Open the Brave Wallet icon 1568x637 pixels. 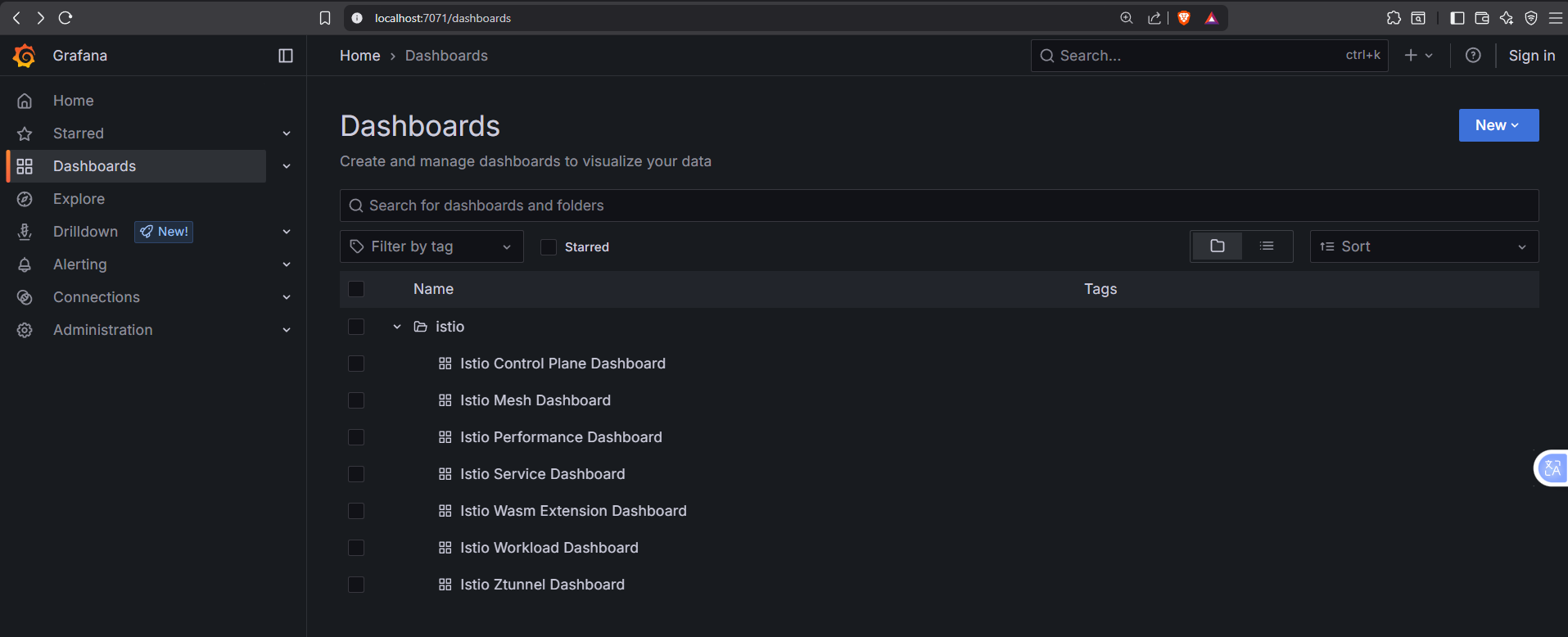pos(1482,18)
